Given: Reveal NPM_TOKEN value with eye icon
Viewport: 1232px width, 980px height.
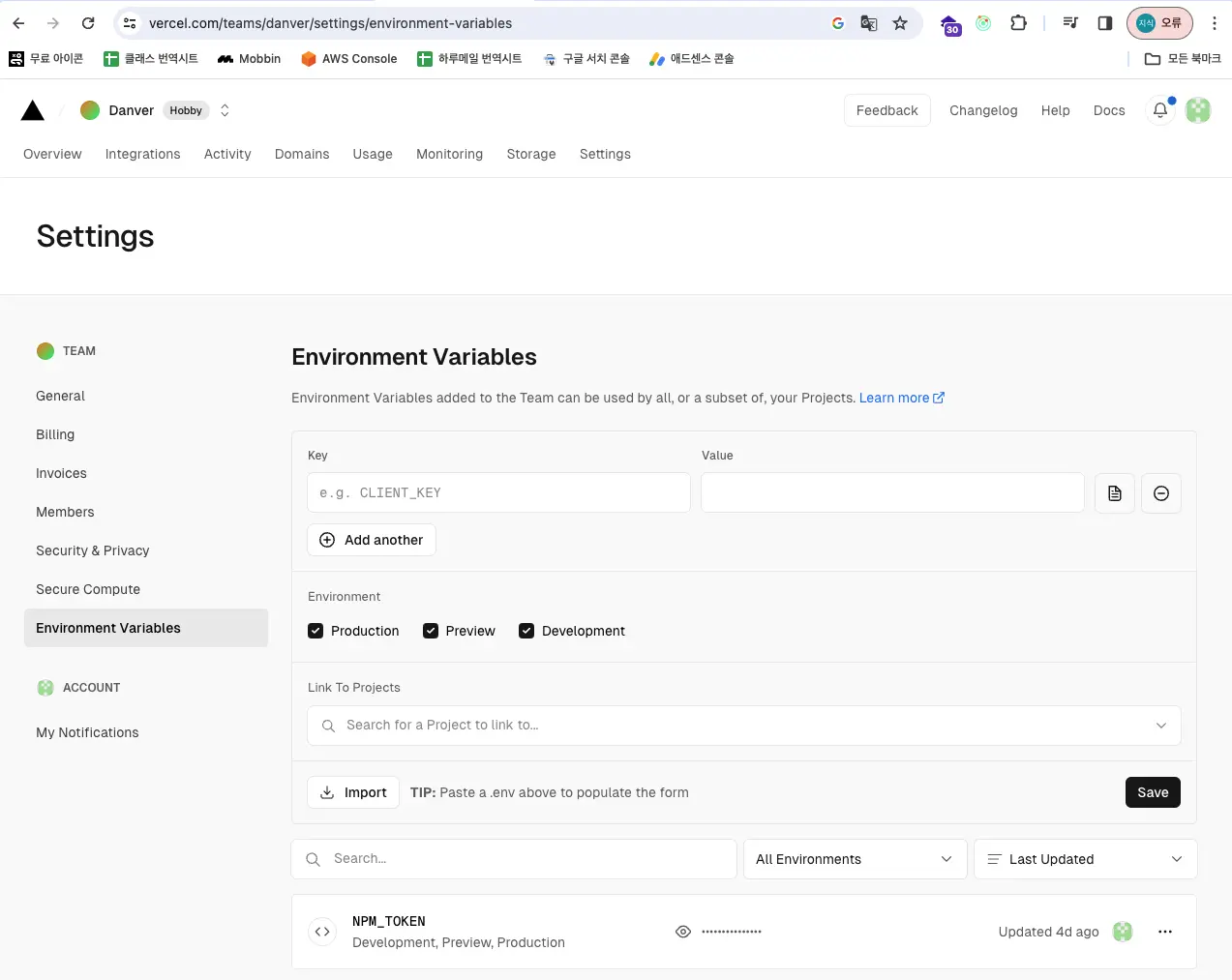Looking at the screenshot, I should pos(683,932).
